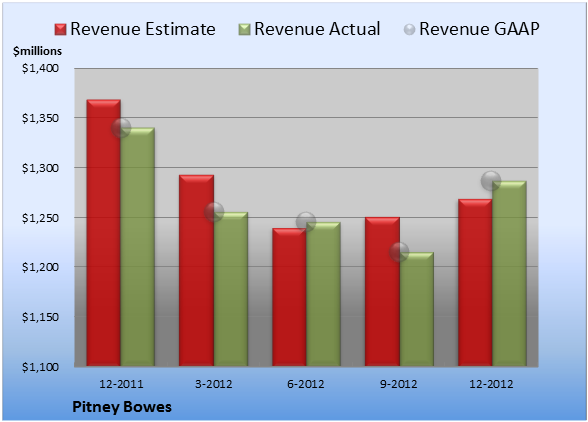Click the $1,300 axis value

pos(40,168)
